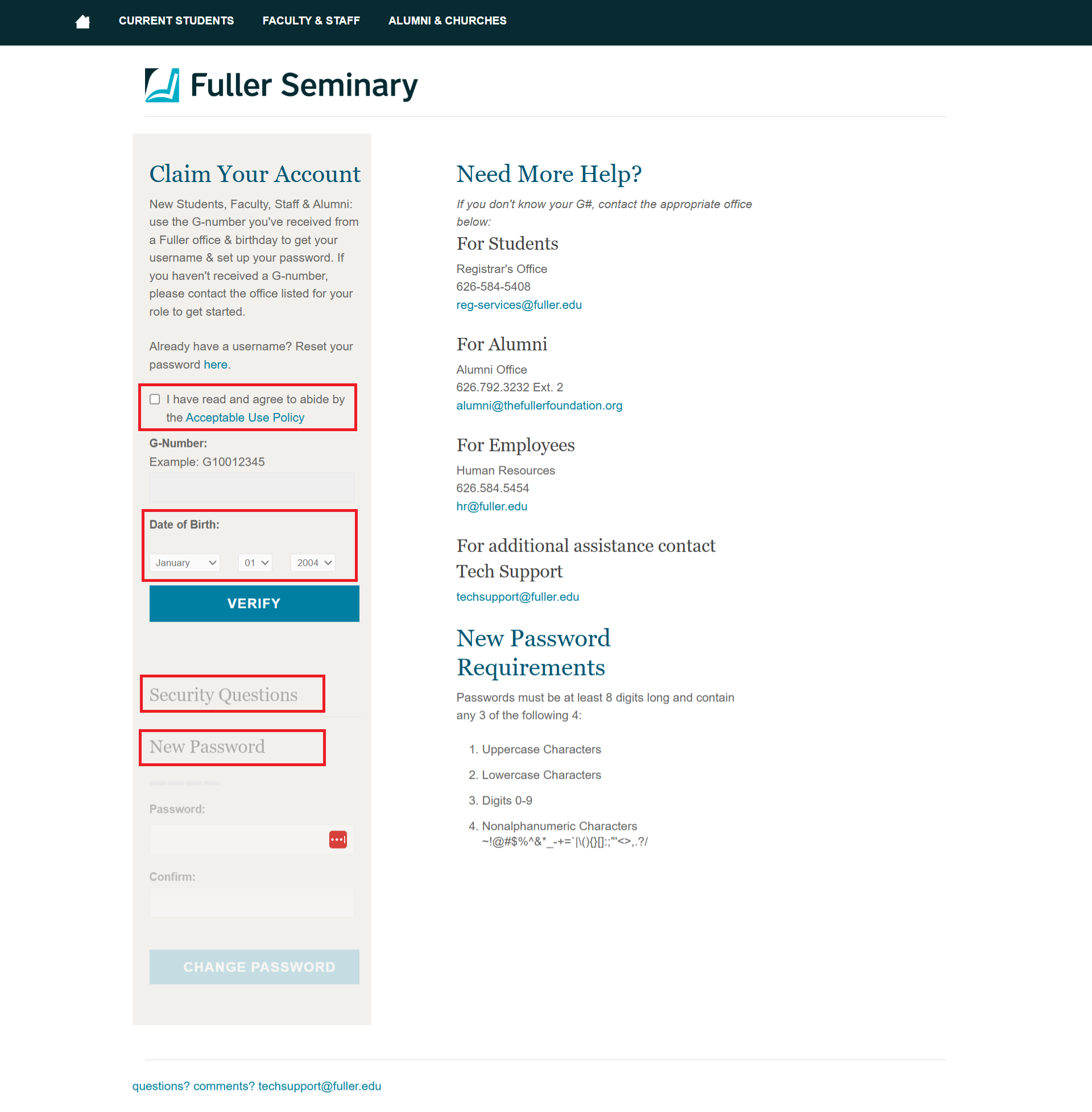Screen dimensions: 1092x1112
Task: Open the birth year dropdown
Action: click(313, 563)
